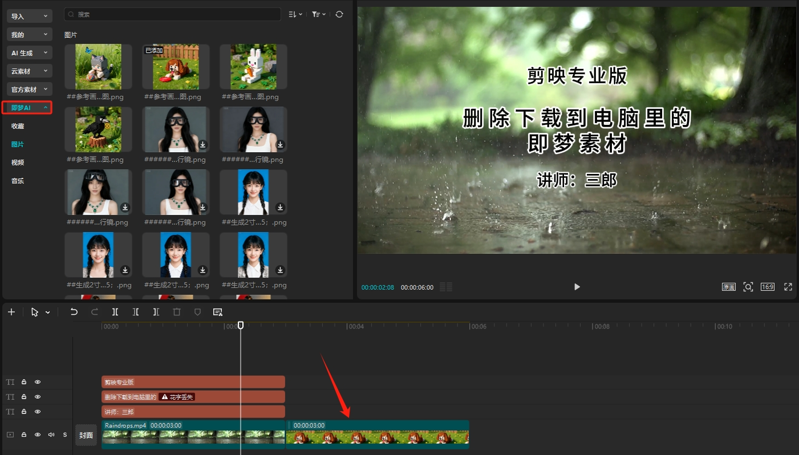This screenshot has width=799, height=455.
Task: Click the add track plus icon
Action: pos(12,312)
